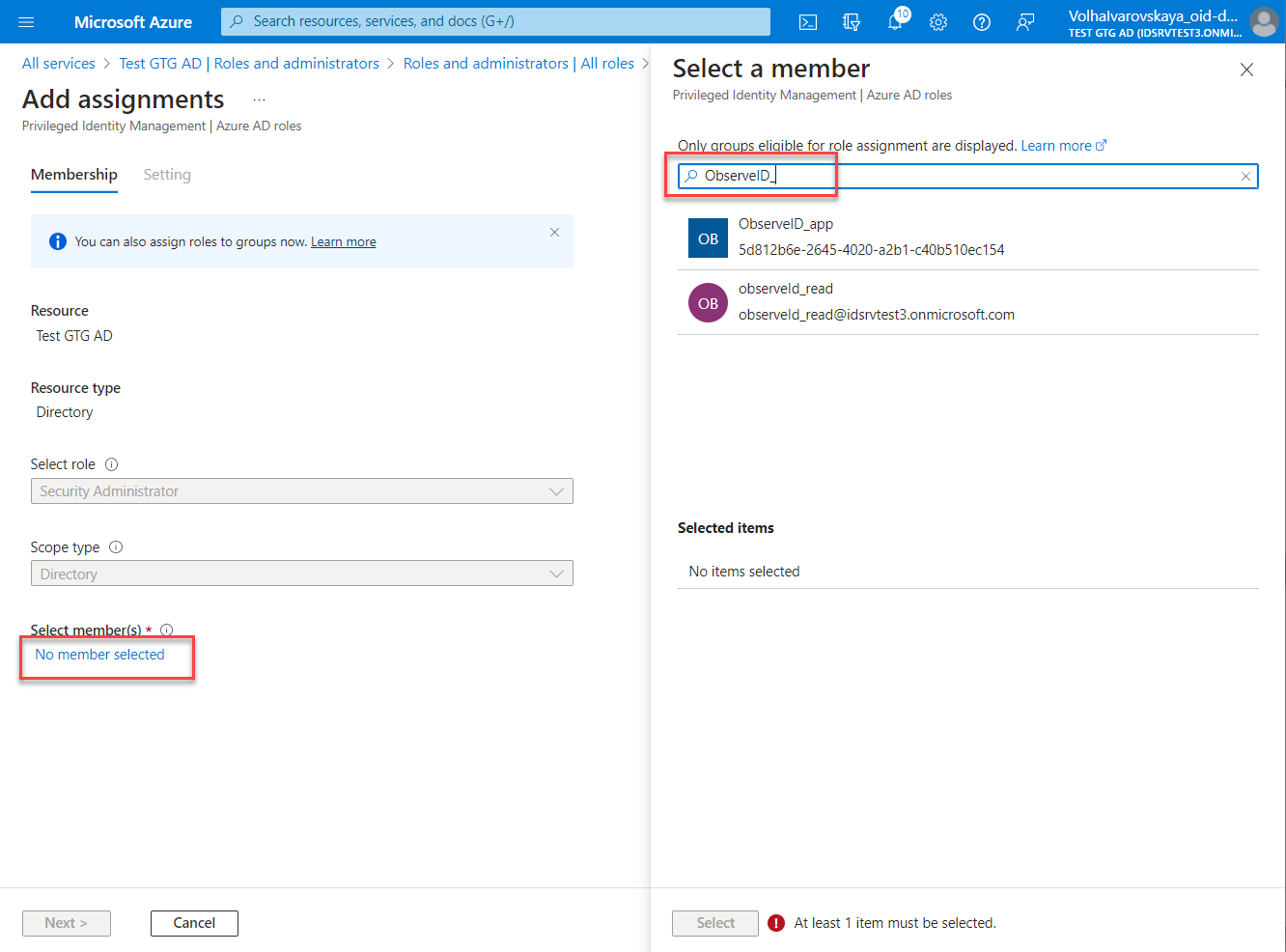Click the Feedback icon in header

tap(1025, 22)
